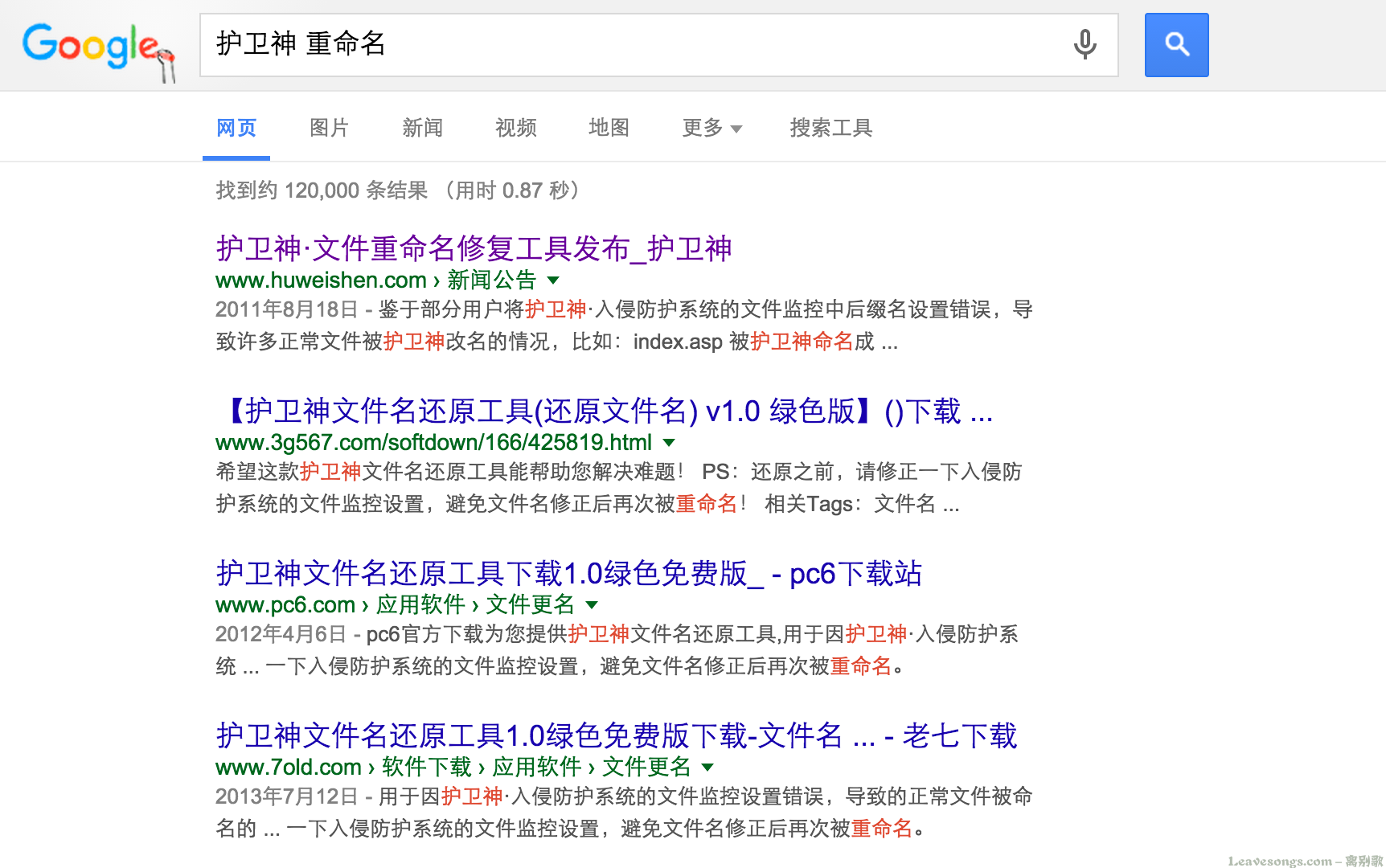Open result 护卫神·文件重命名修复工具发布_护卫神
The width and height of the screenshot is (1386, 868).
474,248
